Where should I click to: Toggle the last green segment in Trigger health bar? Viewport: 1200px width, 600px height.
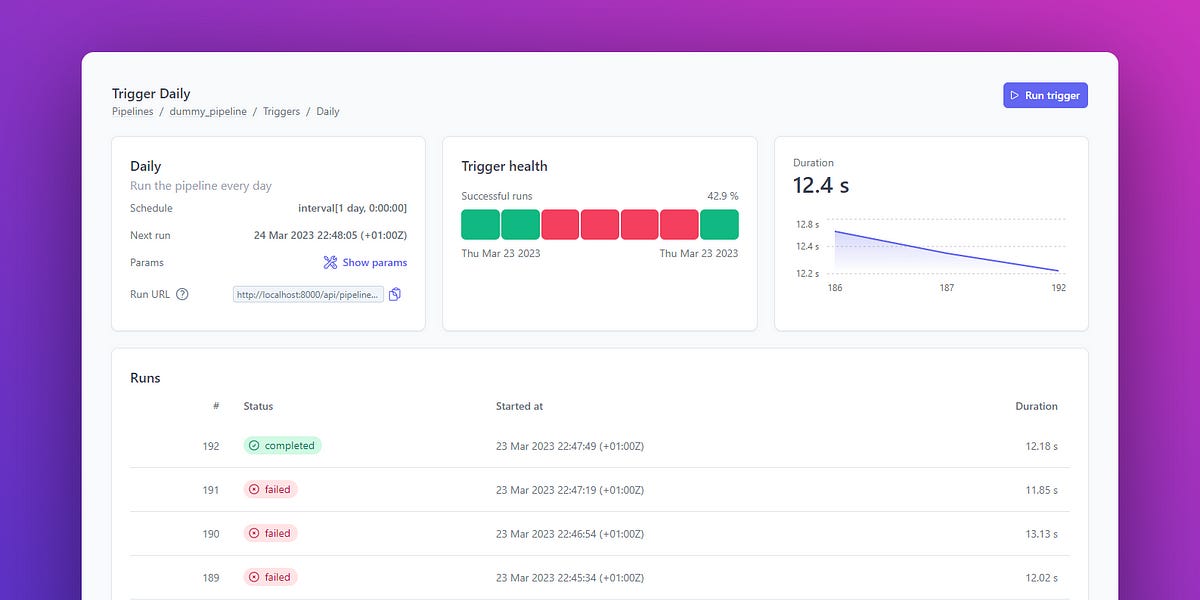coord(719,224)
